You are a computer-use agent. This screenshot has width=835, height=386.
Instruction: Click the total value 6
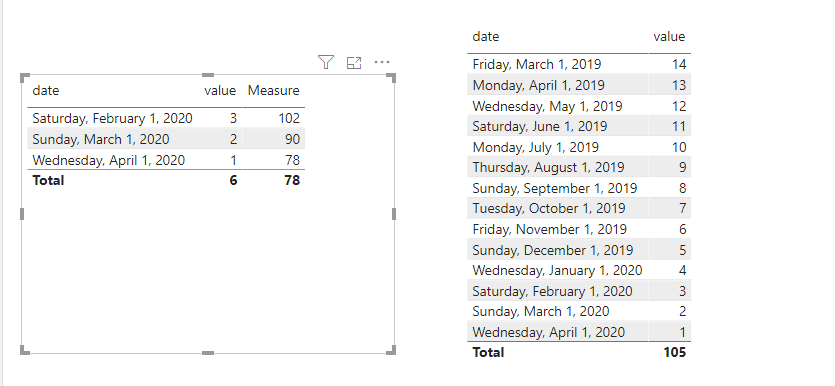tap(233, 180)
